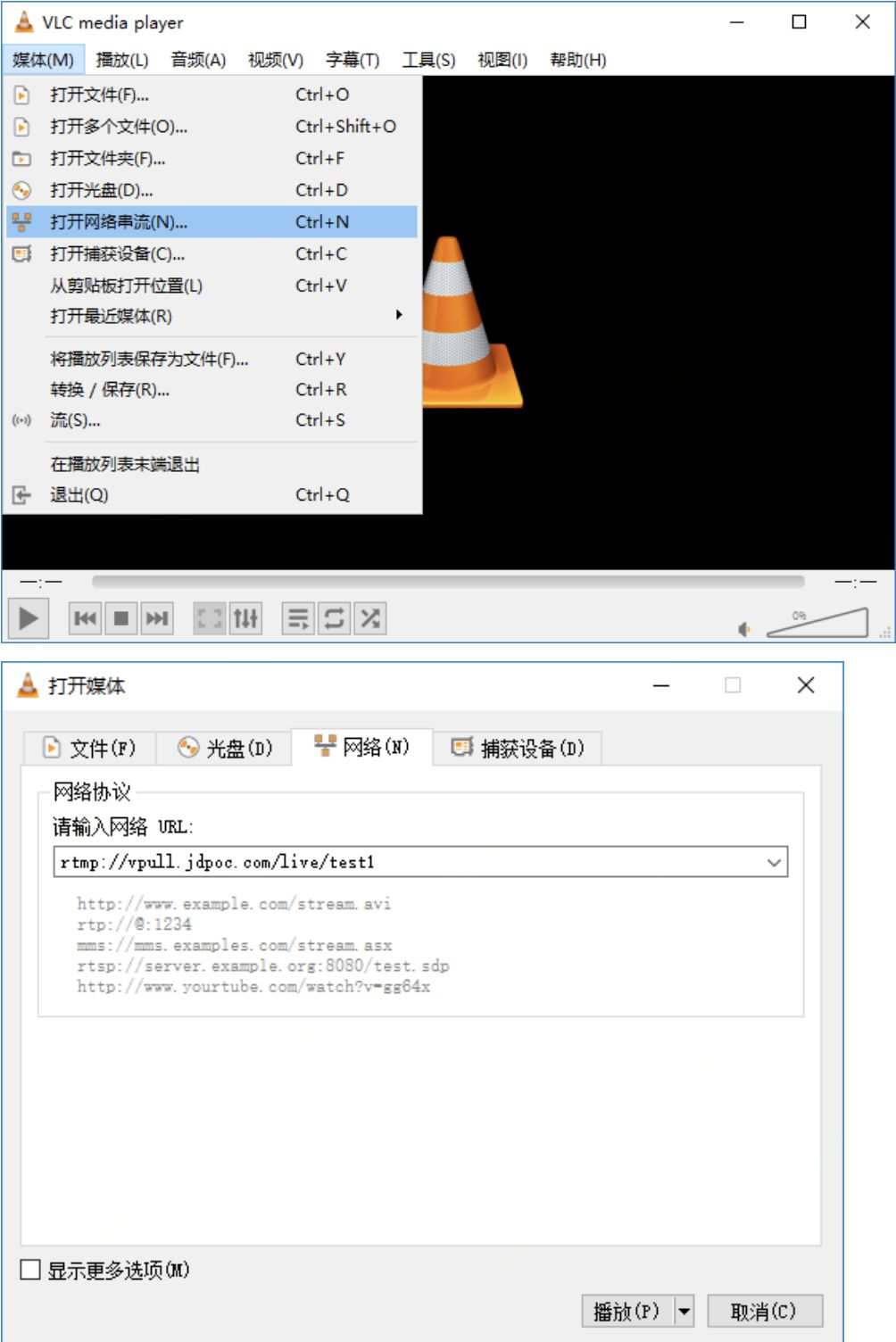Open the 视频(V) menu
This screenshot has height=1342, width=896.
(276, 60)
